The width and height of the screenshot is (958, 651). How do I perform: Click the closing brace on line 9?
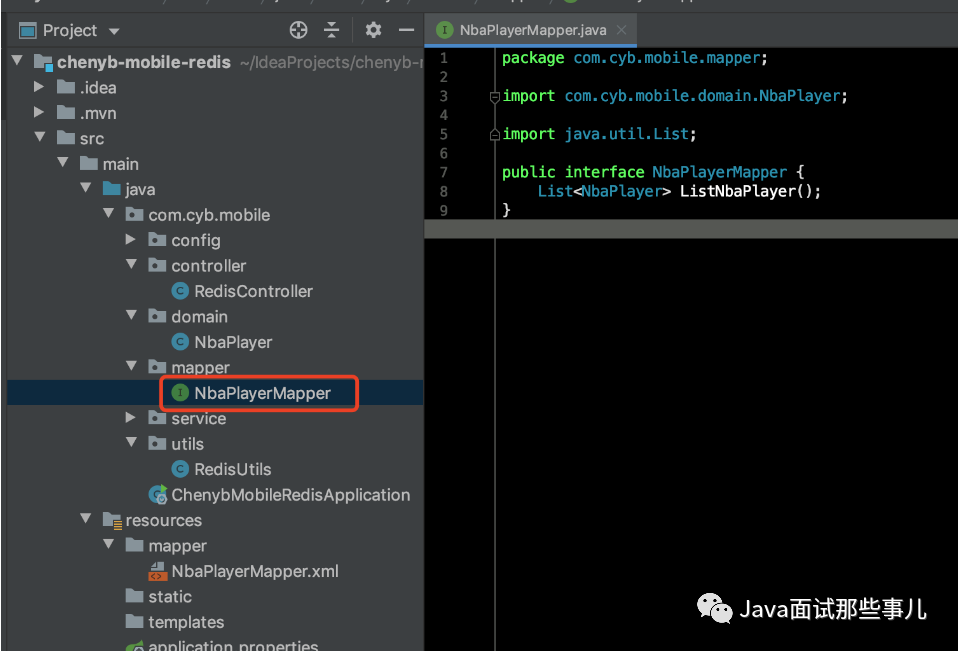point(506,211)
